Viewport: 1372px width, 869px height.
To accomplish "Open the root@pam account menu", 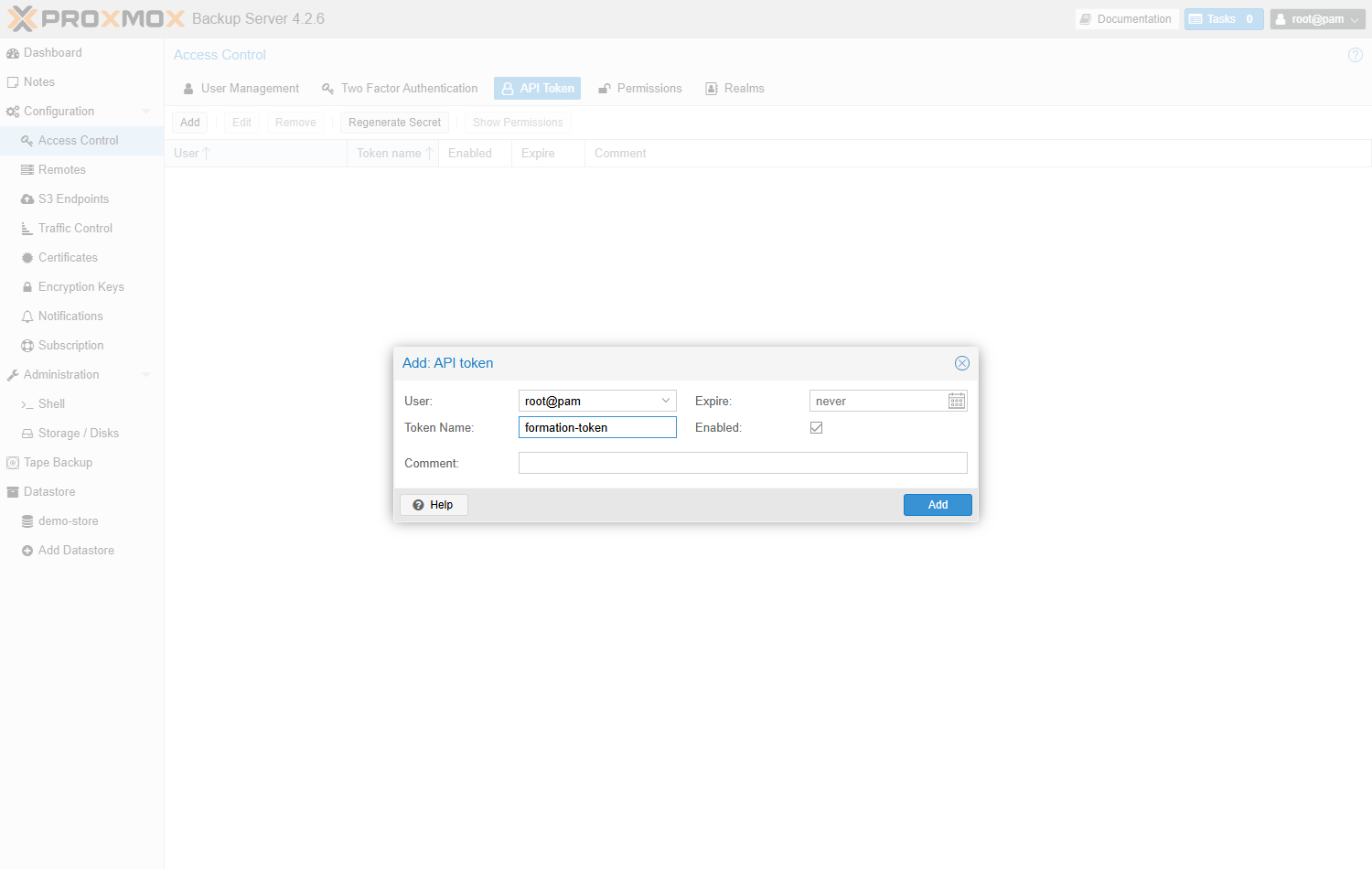I will pyautogui.click(x=1318, y=19).
